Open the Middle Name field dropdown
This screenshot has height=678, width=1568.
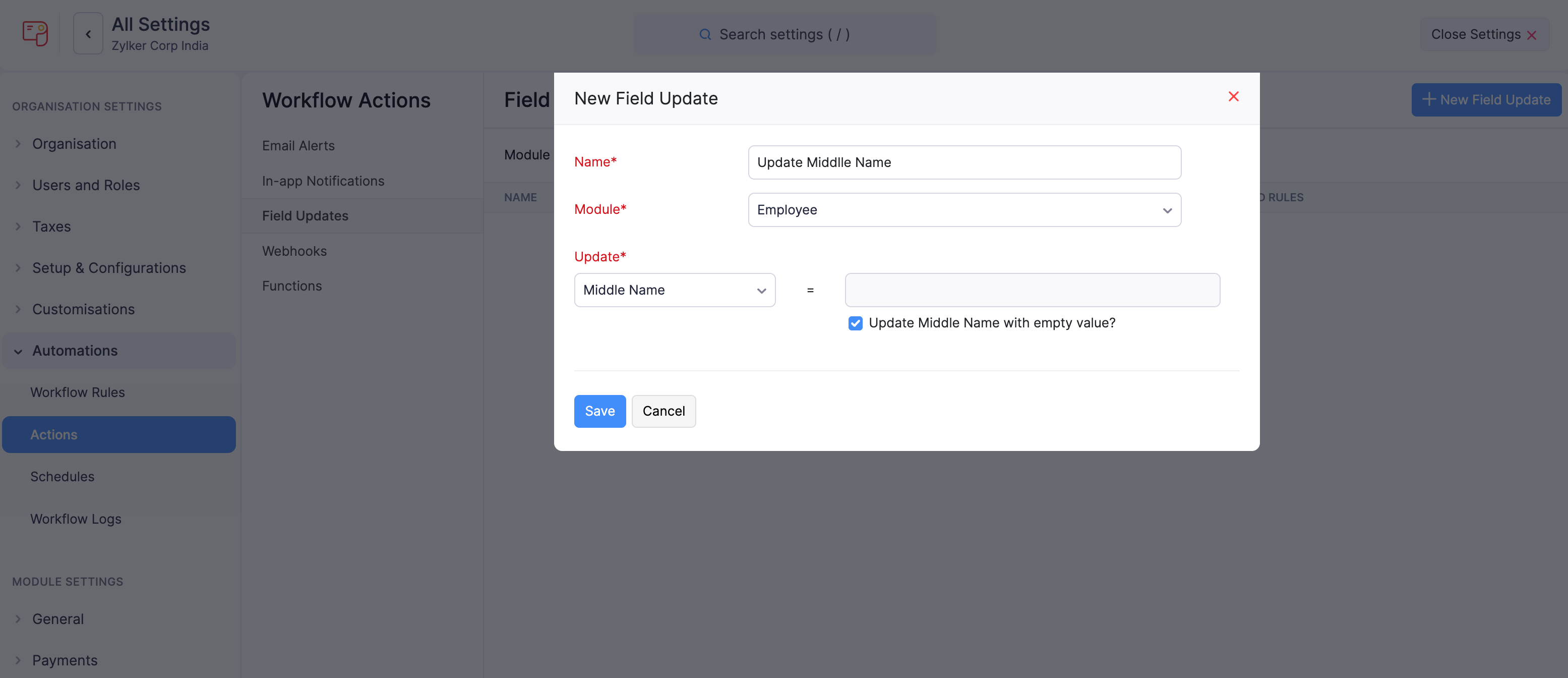pyautogui.click(x=675, y=290)
